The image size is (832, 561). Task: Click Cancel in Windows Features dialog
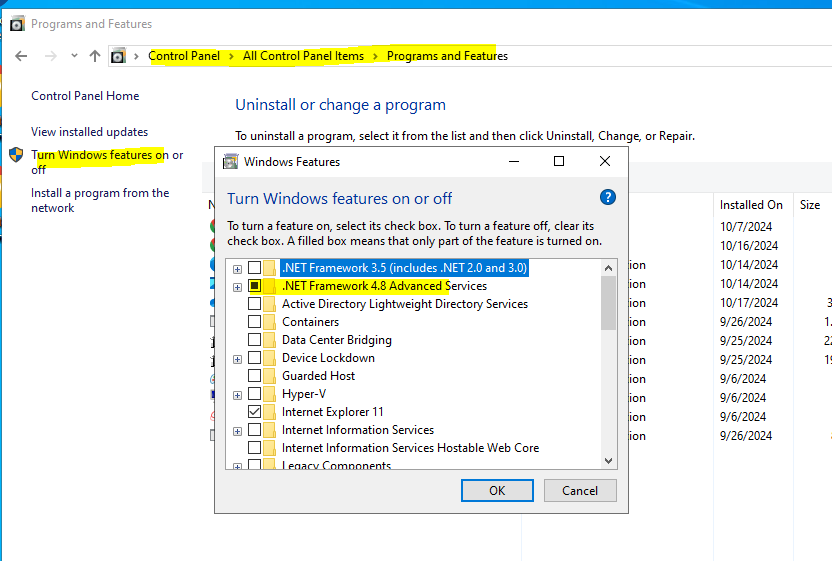point(580,490)
